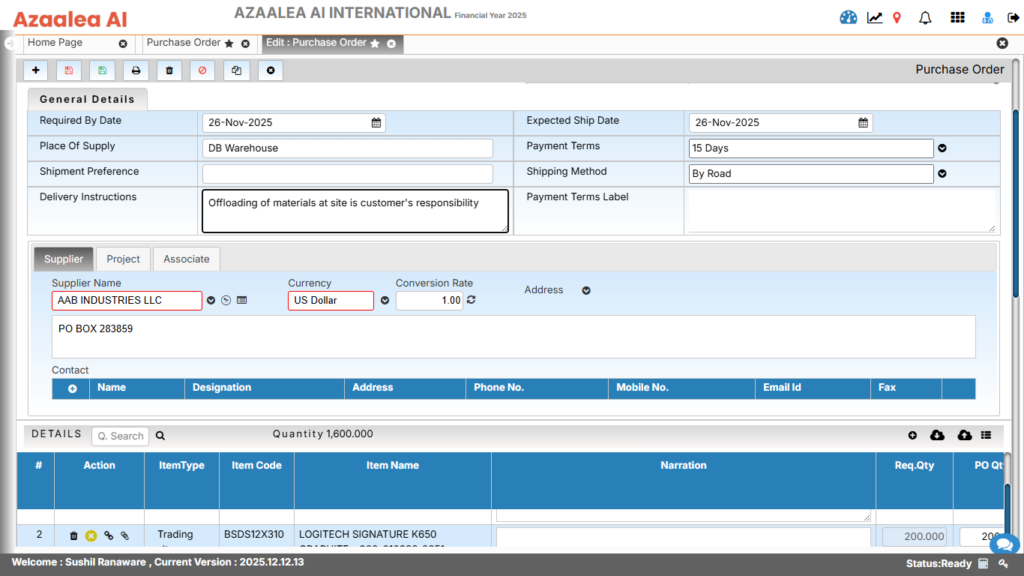Open the Shipping Method dropdown
This screenshot has width=1024, height=576.
(941, 172)
